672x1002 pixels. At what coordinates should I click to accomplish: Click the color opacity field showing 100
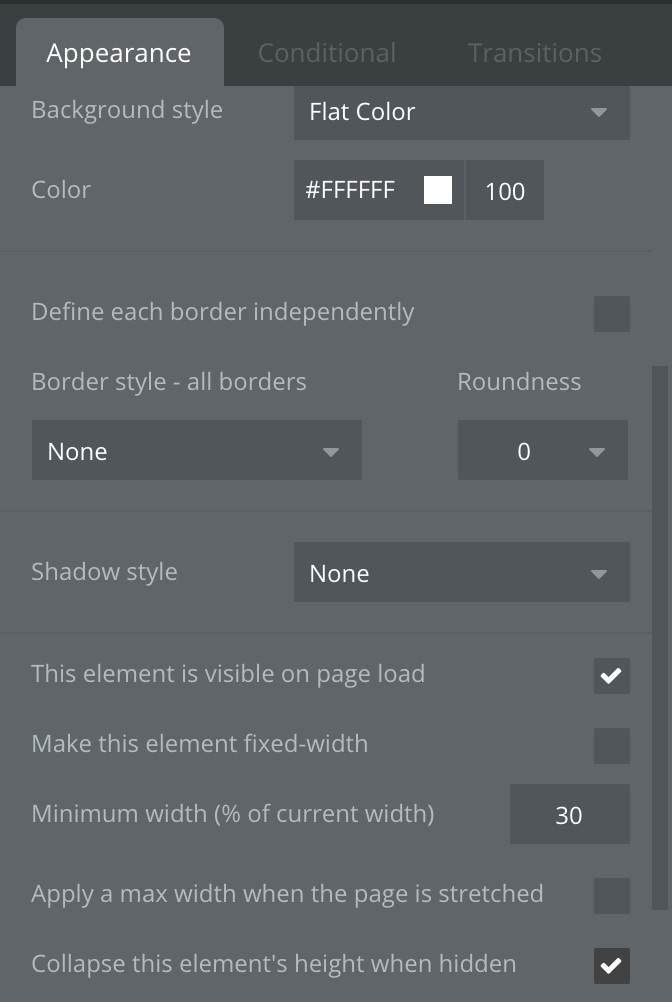tap(504, 190)
